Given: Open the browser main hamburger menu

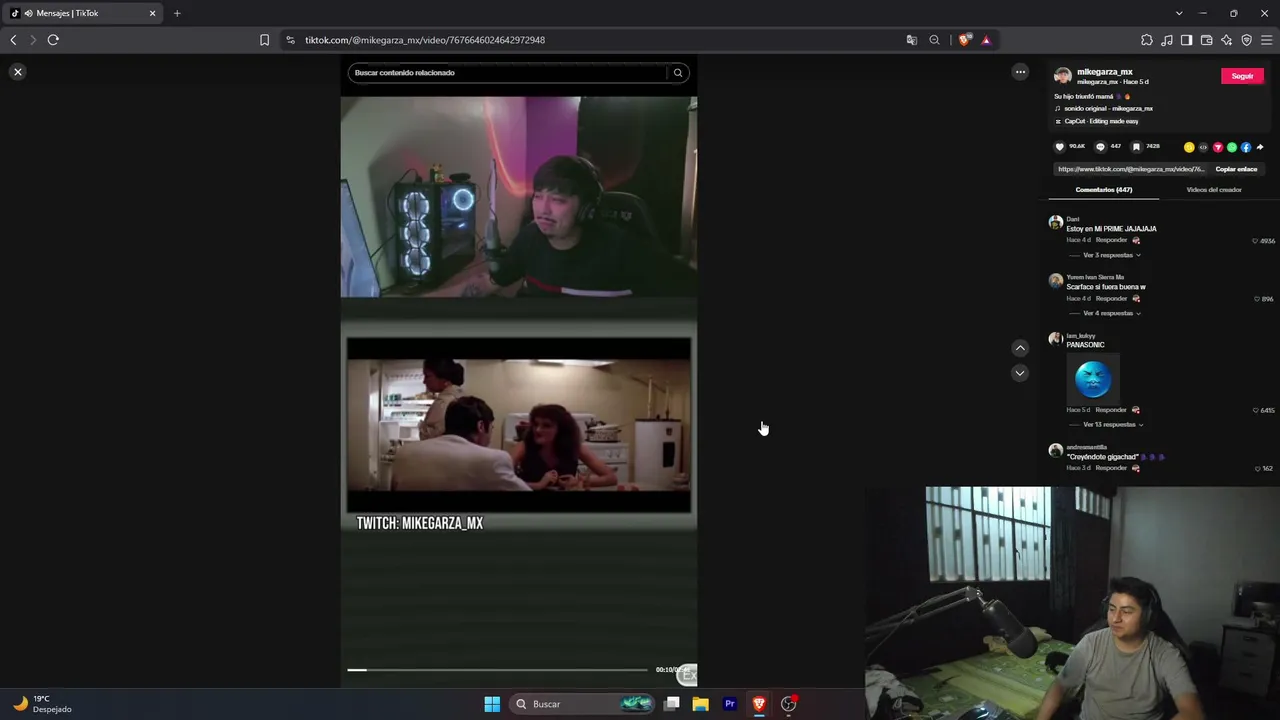Looking at the screenshot, I should click(1266, 40).
